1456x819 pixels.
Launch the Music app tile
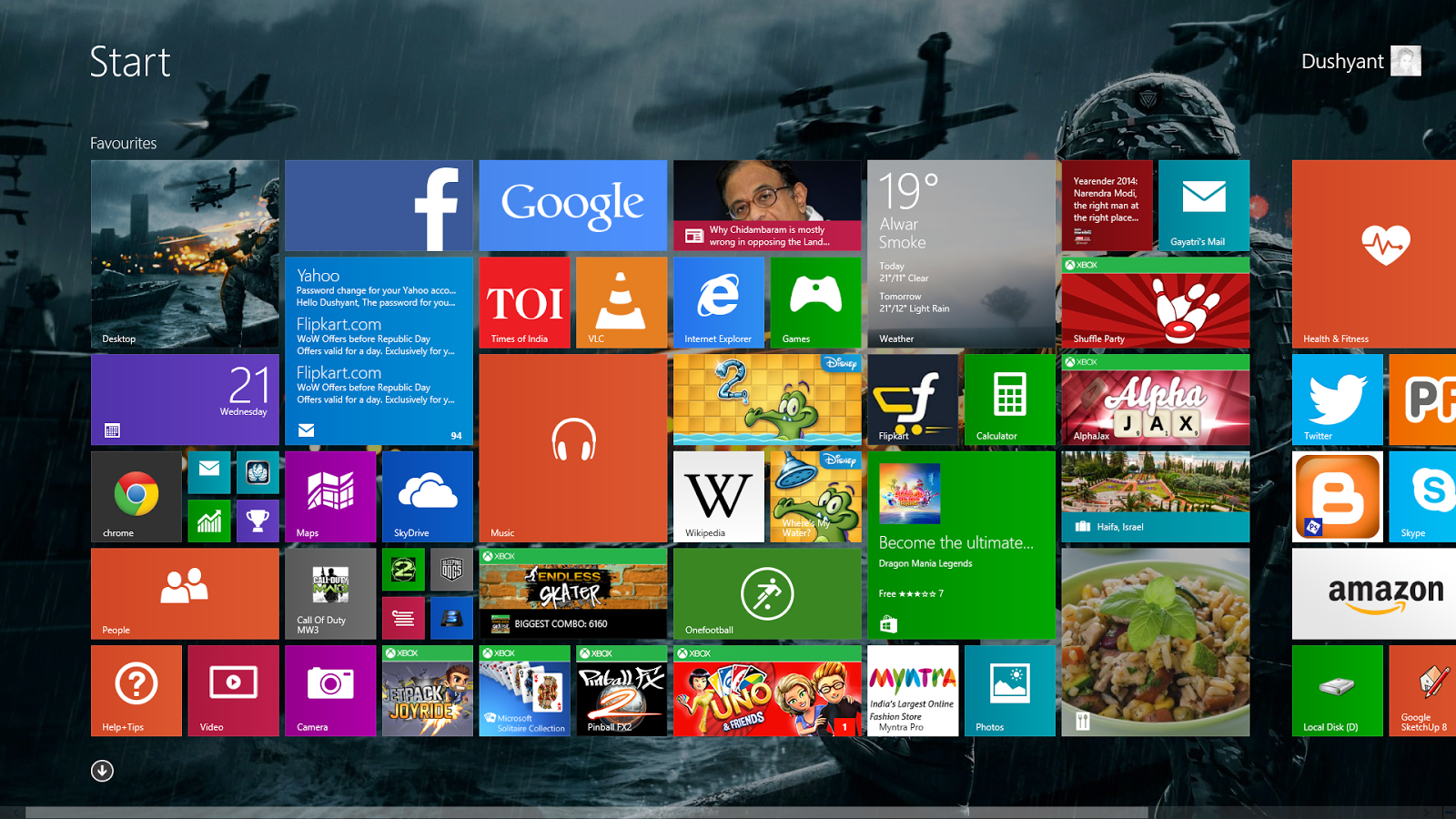coord(573,449)
